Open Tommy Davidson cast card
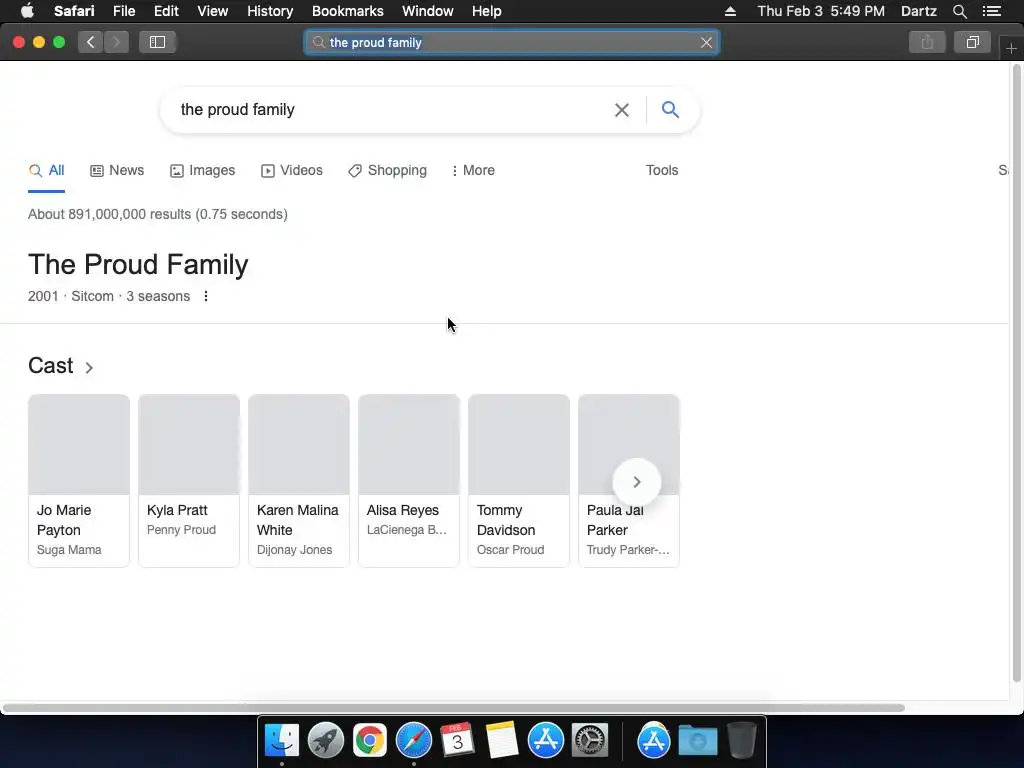 click(x=519, y=481)
